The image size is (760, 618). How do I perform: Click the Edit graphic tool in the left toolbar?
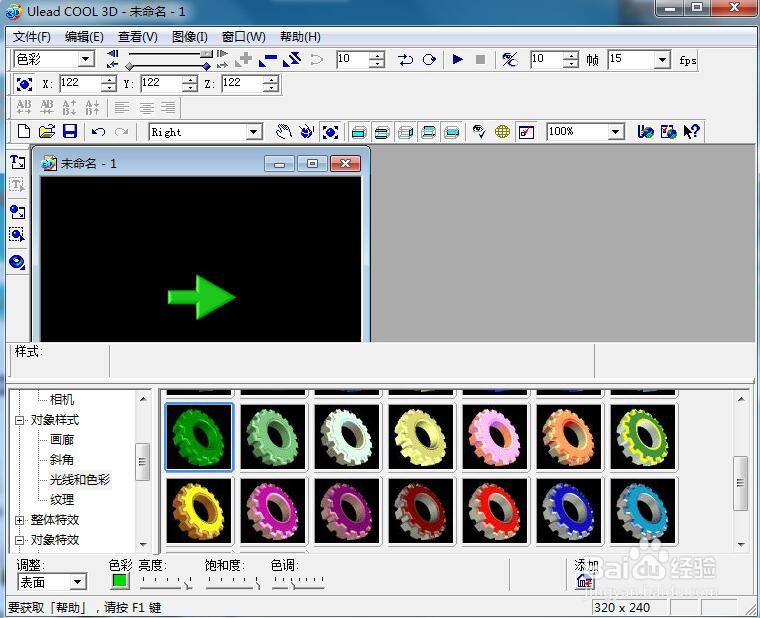tap(17, 235)
